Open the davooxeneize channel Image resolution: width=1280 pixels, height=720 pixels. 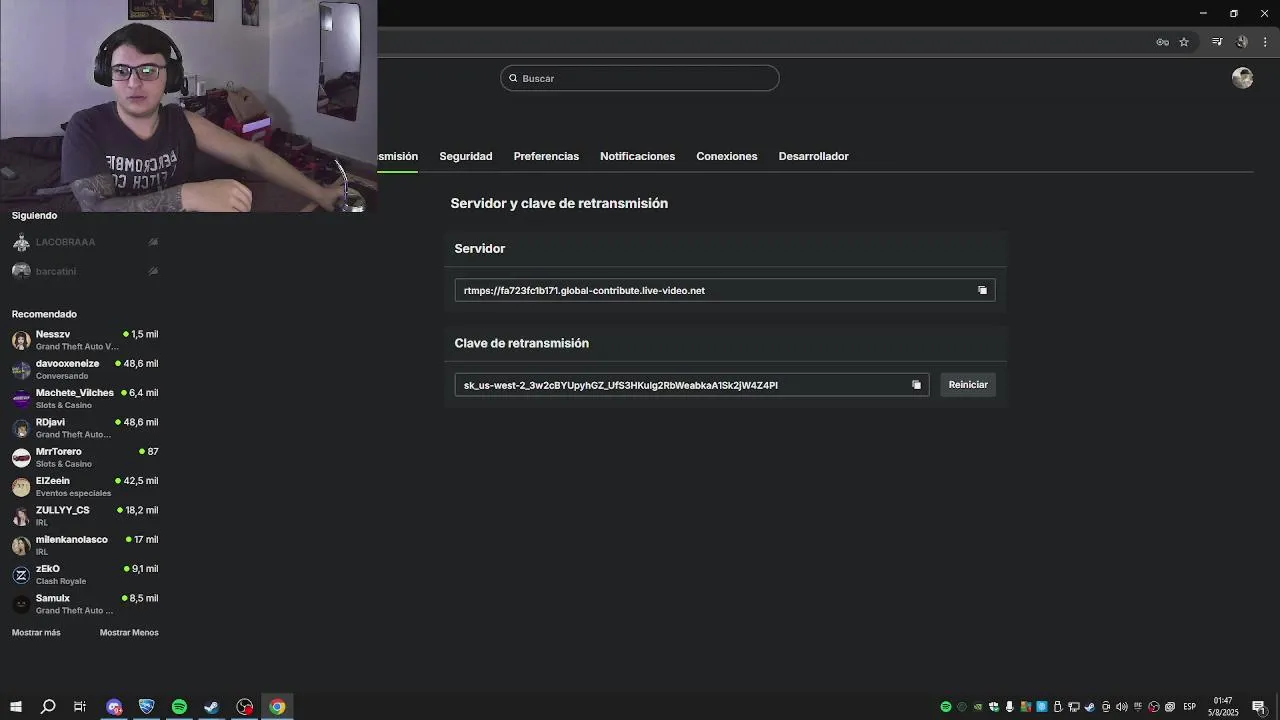click(x=85, y=369)
